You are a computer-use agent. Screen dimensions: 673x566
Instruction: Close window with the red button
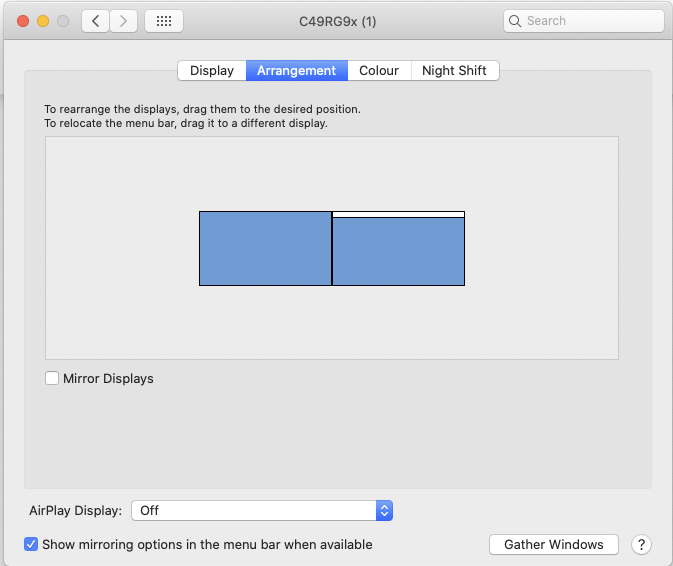click(x=23, y=21)
